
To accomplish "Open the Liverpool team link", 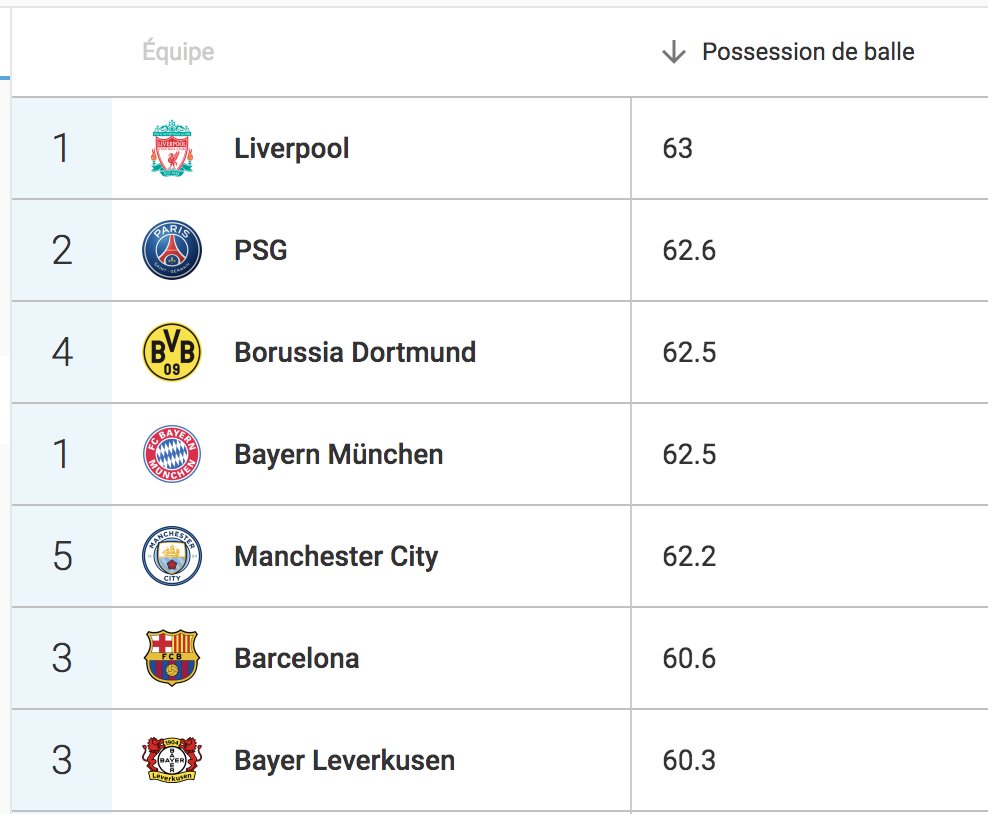I will pyautogui.click(x=292, y=149).
